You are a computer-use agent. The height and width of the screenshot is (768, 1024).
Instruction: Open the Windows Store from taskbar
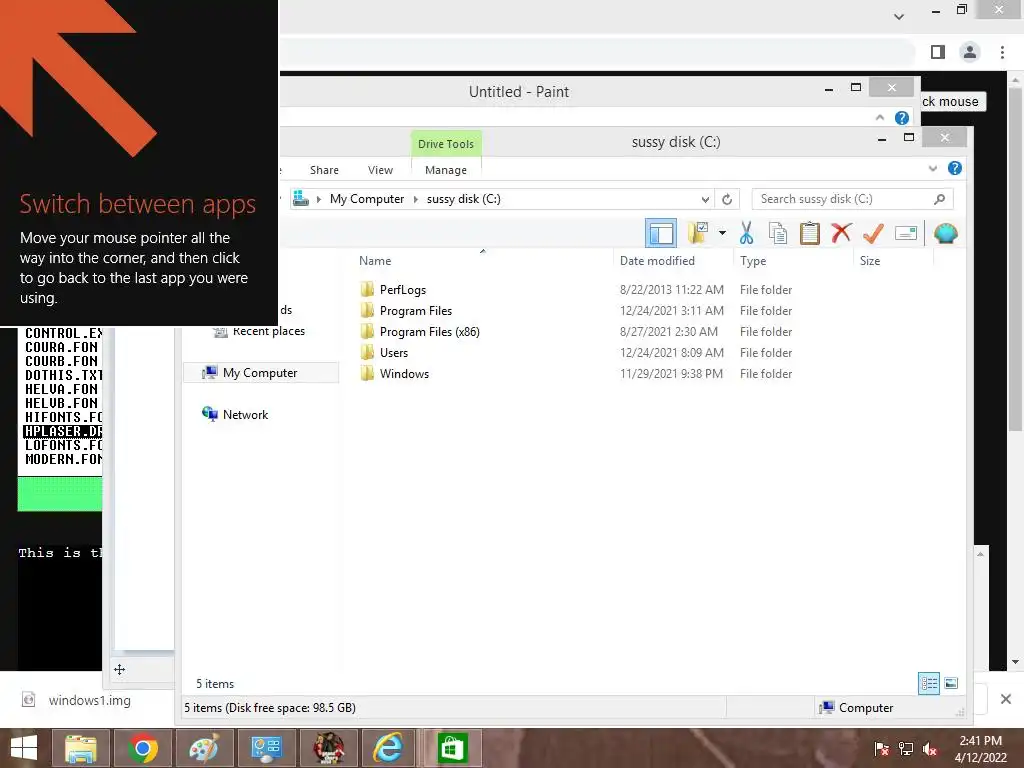[452, 748]
